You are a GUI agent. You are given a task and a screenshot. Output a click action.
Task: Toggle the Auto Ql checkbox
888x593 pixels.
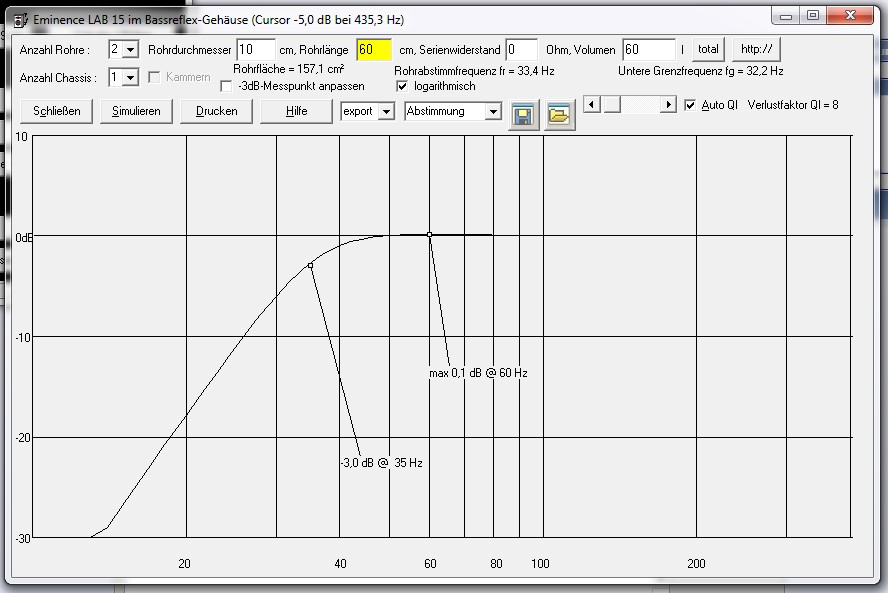coord(690,105)
